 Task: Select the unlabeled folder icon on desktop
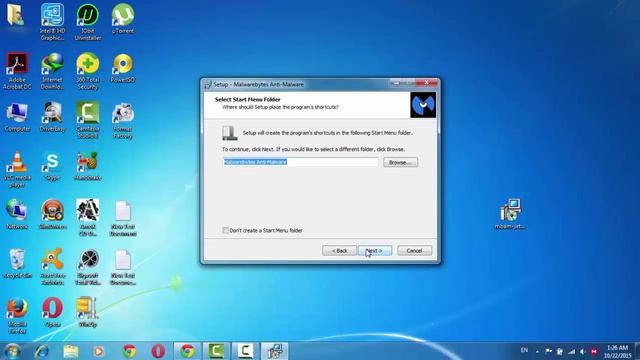[16, 15]
